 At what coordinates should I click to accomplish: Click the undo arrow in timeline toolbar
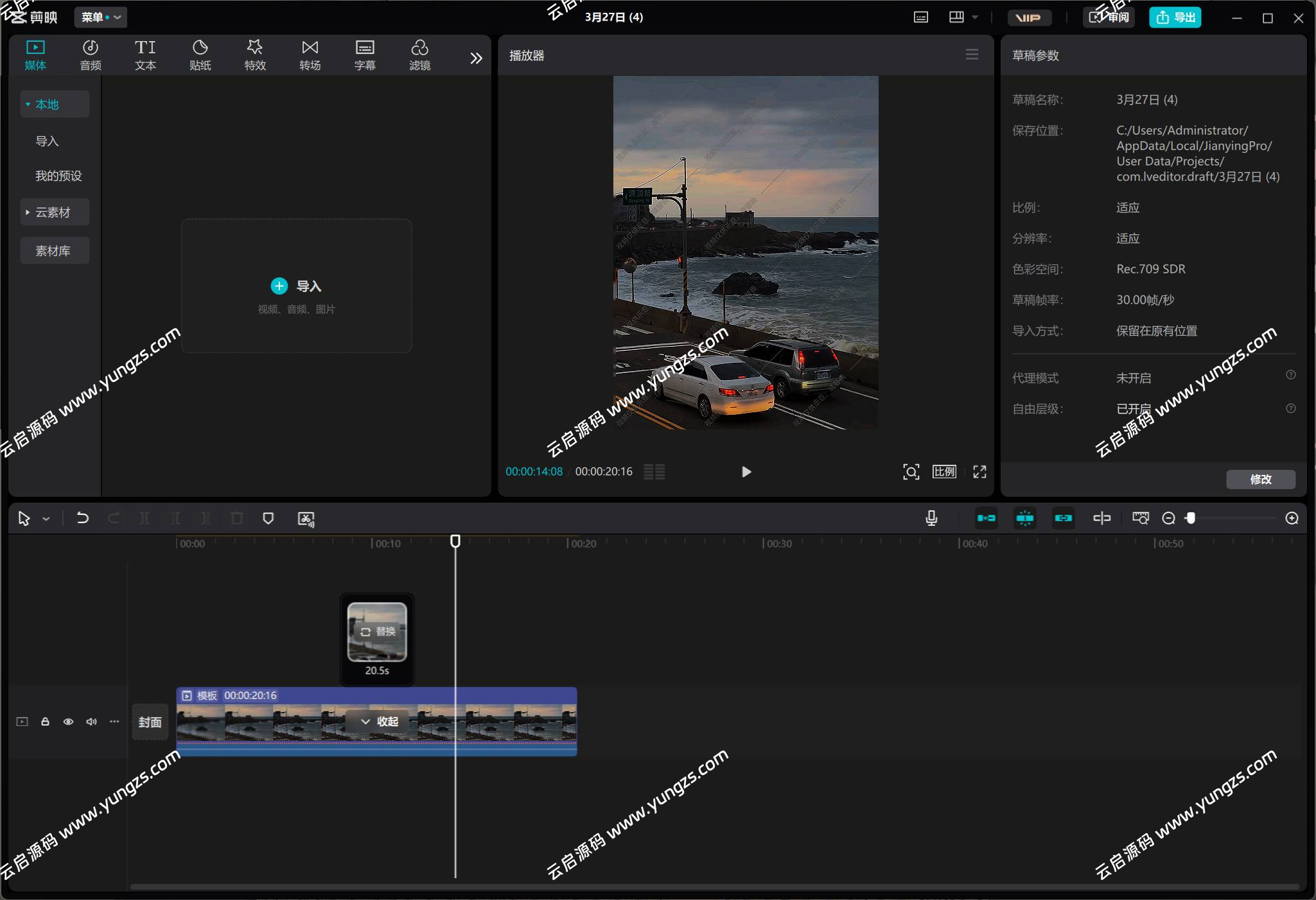pos(82,518)
